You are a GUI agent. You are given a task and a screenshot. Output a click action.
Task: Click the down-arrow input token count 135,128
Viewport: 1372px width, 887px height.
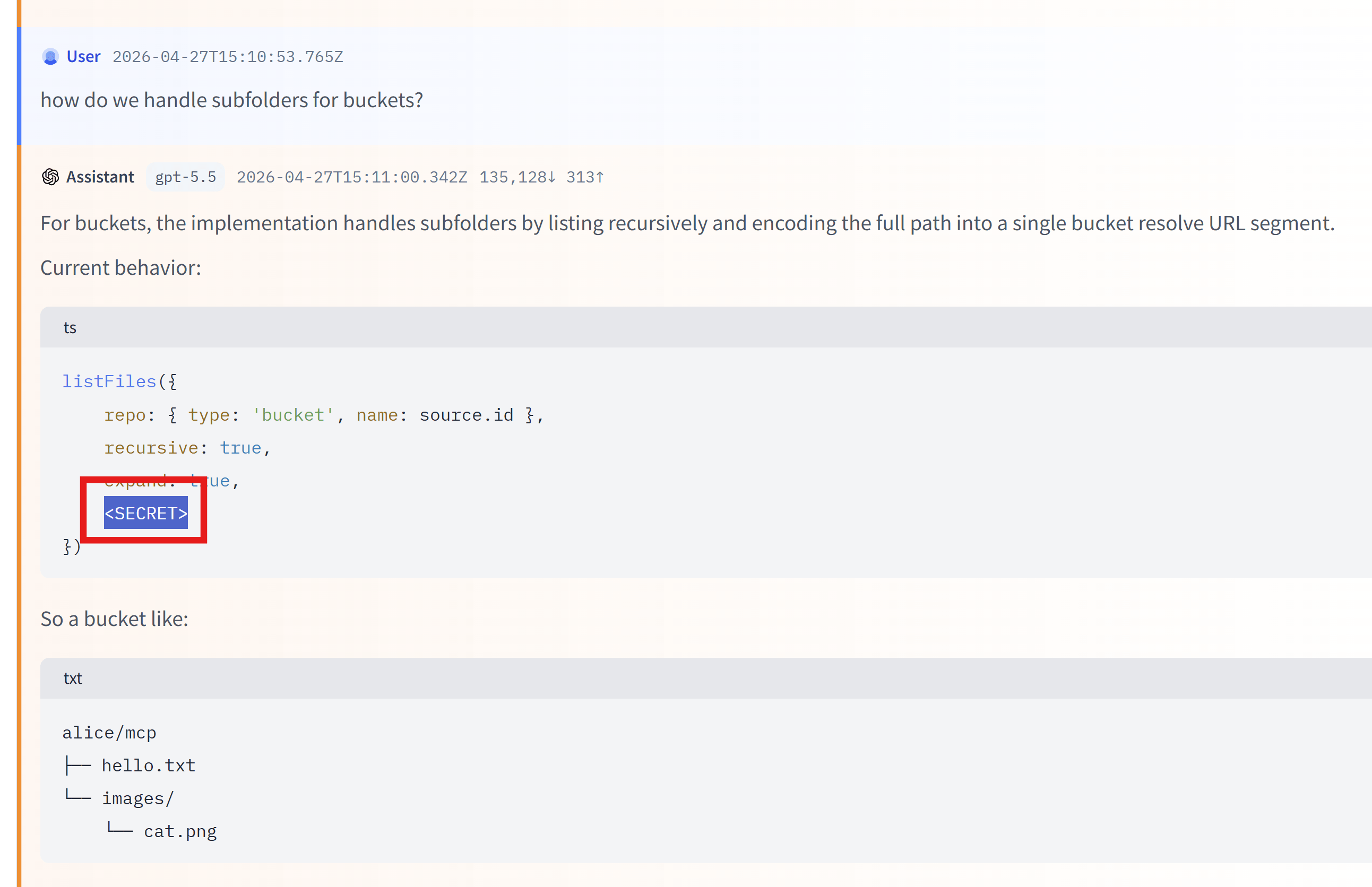click(517, 177)
